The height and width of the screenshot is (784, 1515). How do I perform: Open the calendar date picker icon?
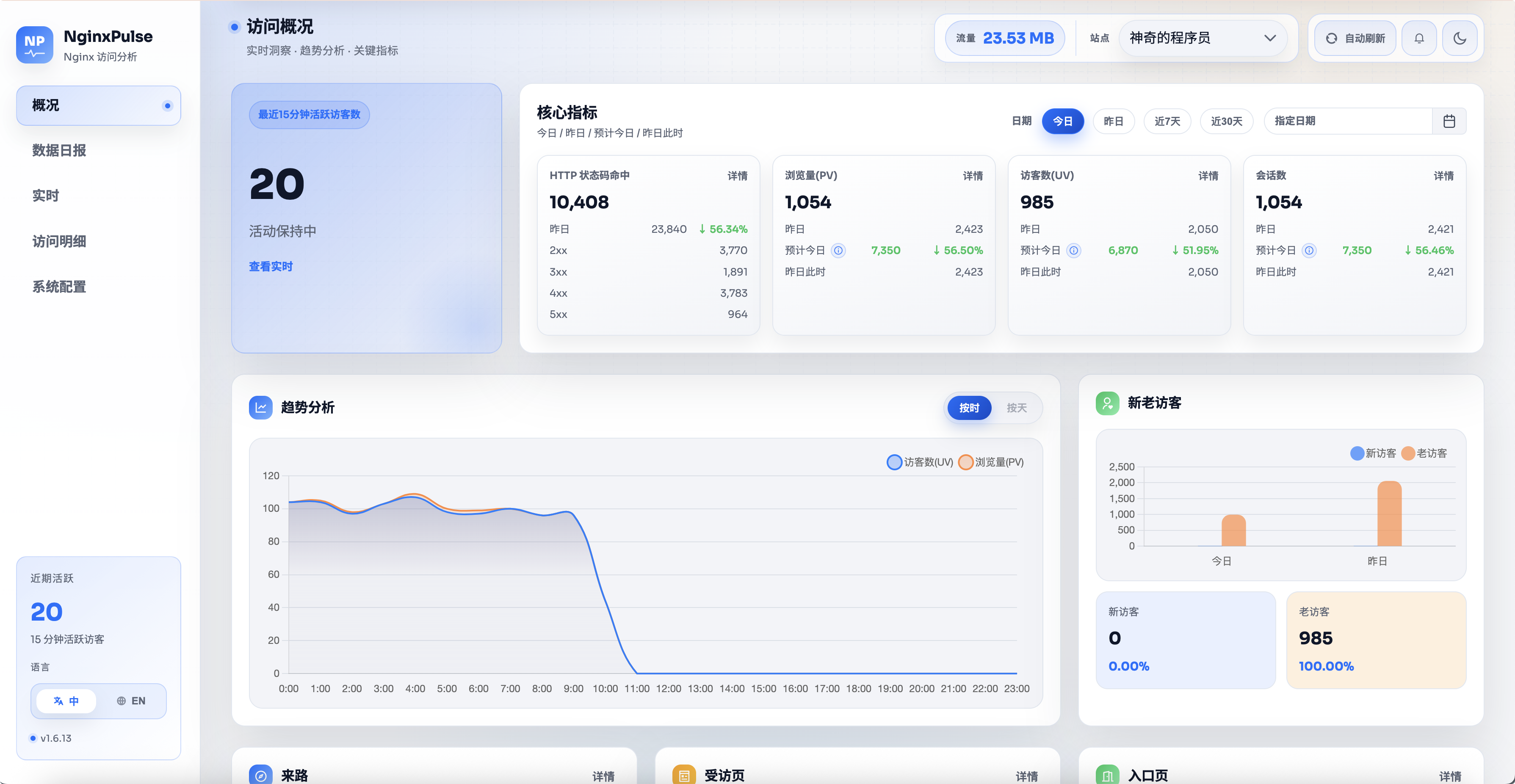click(x=1449, y=121)
